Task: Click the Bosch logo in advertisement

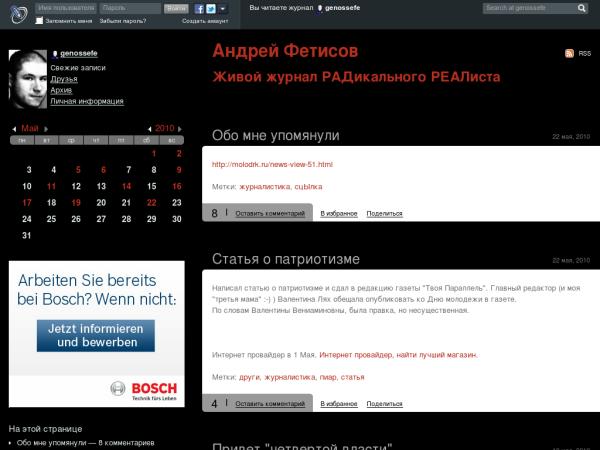Action: click(x=144, y=389)
